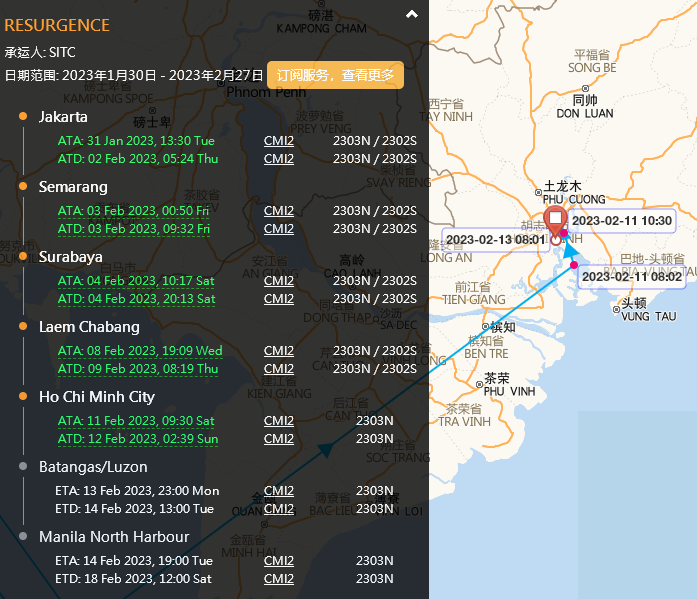Image resolution: width=697 pixels, height=599 pixels.
Task: Click the 2023-02-11 08:02 timestamp label
Action: (631, 276)
